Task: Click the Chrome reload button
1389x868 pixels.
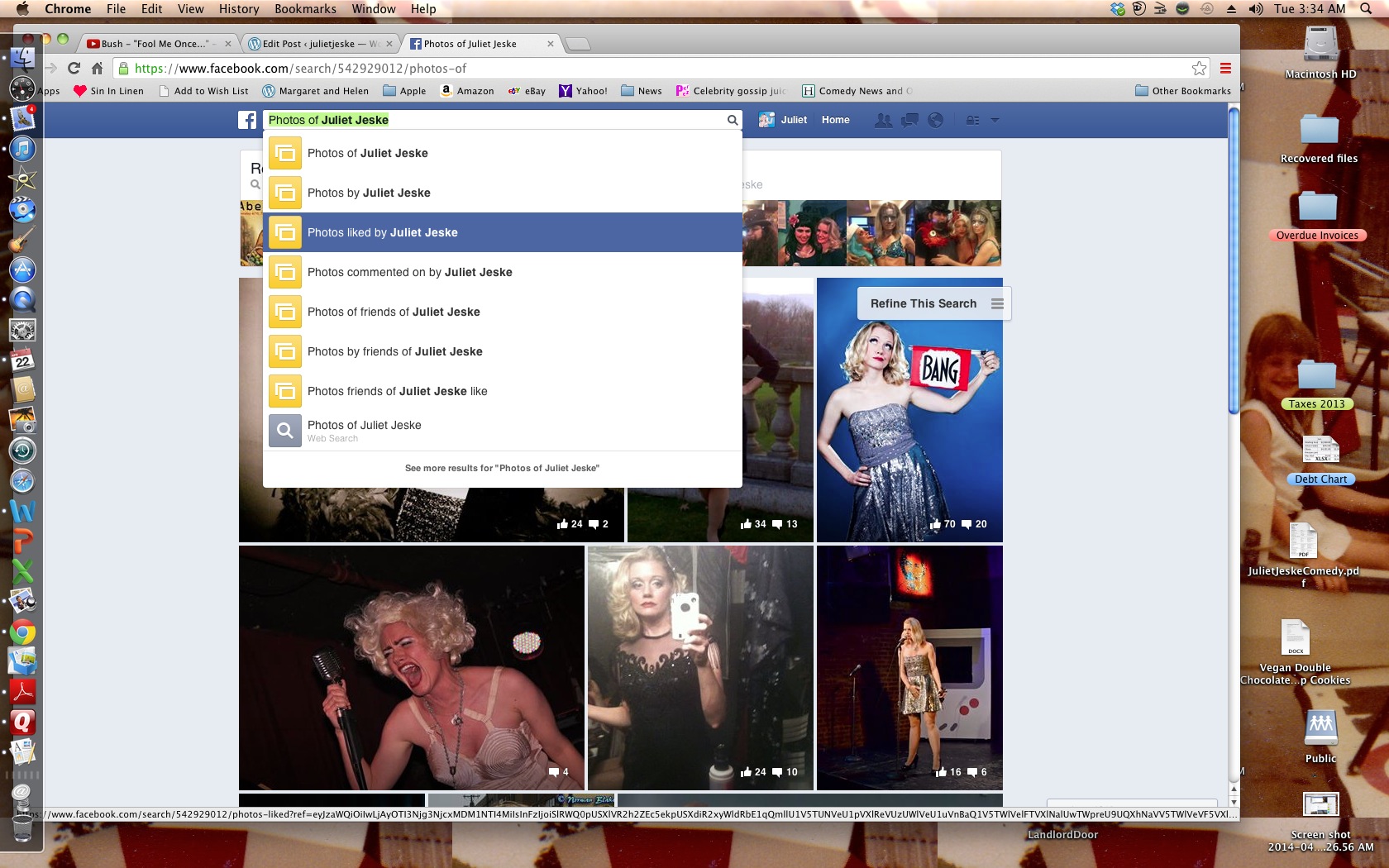Action: click(74, 68)
